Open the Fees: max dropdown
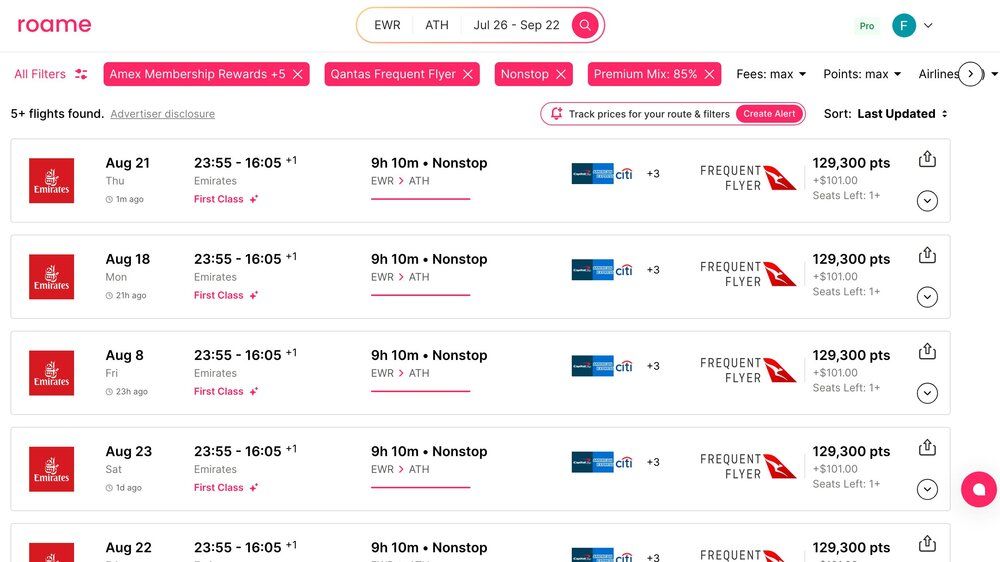Image resolution: width=1000 pixels, height=562 pixels. click(x=771, y=74)
